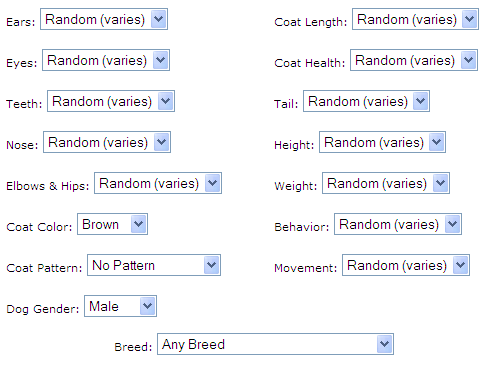The height and width of the screenshot is (368, 487).
Task: Change the Coat Color from Brown
Action: click(x=112, y=224)
